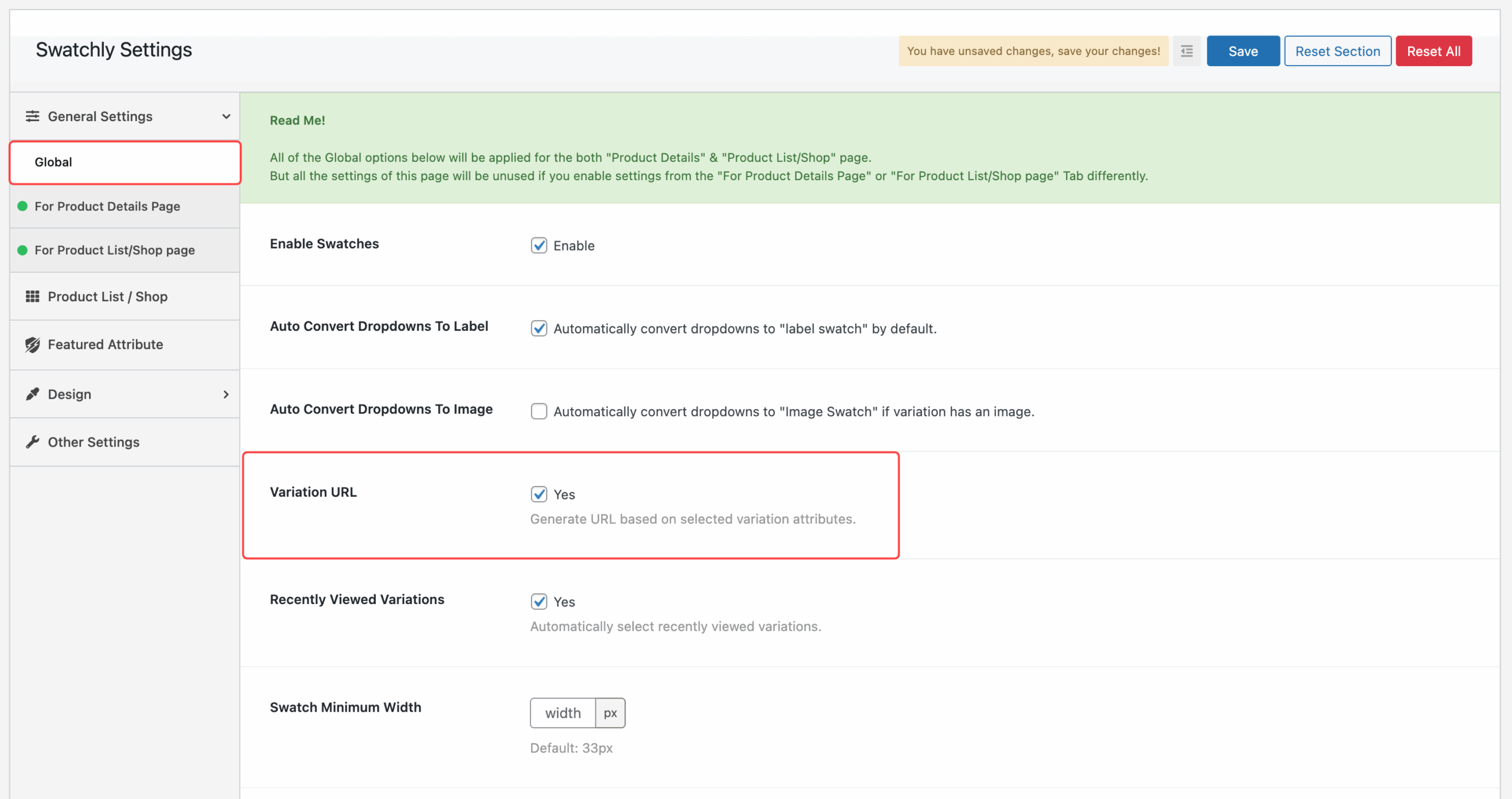The height and width of the screenshot is (799, 1512).
Task: Click the Featured Attribute leaf icon
Action: 32,345
